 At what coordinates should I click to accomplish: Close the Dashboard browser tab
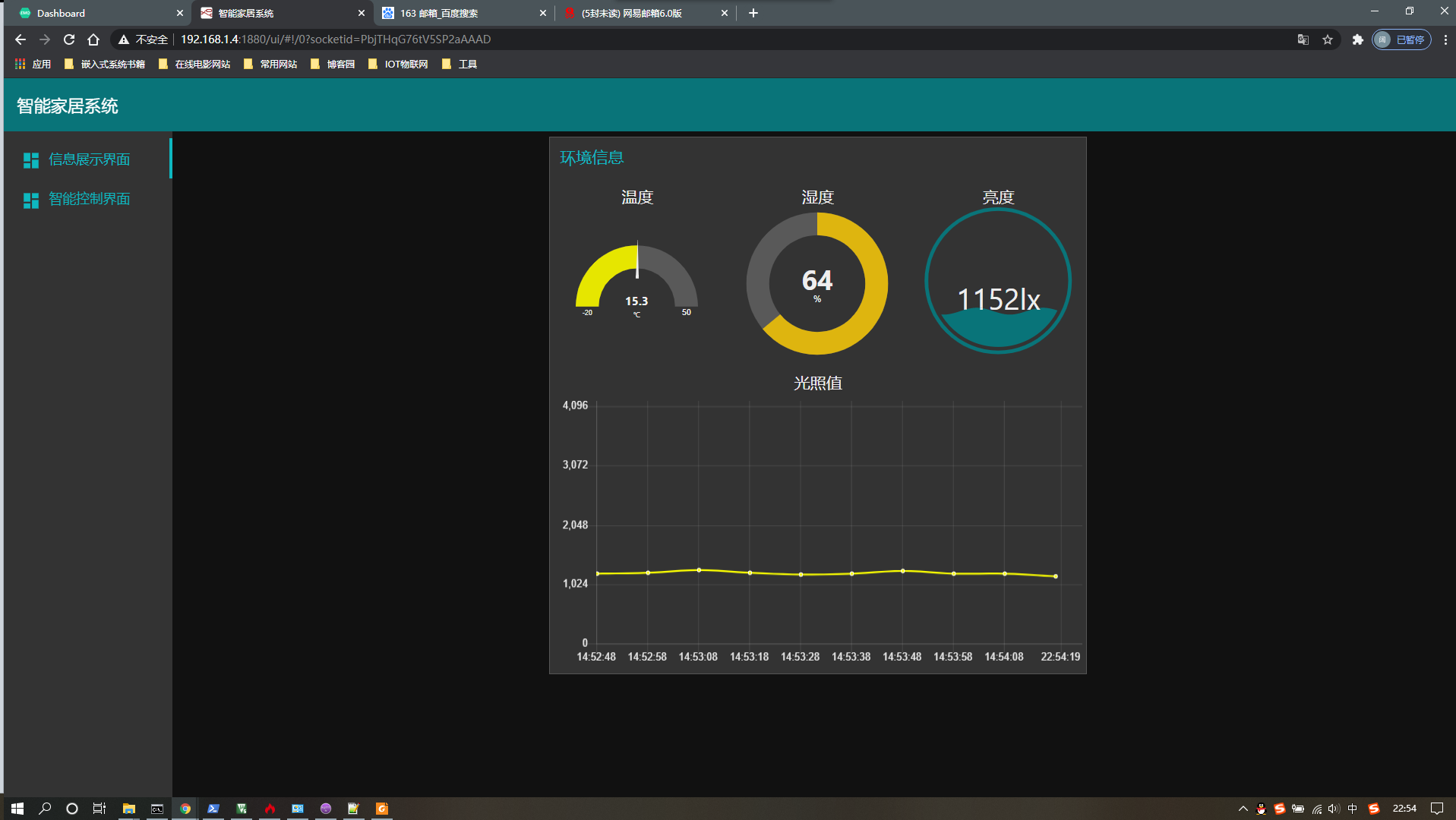coord(180,13)
